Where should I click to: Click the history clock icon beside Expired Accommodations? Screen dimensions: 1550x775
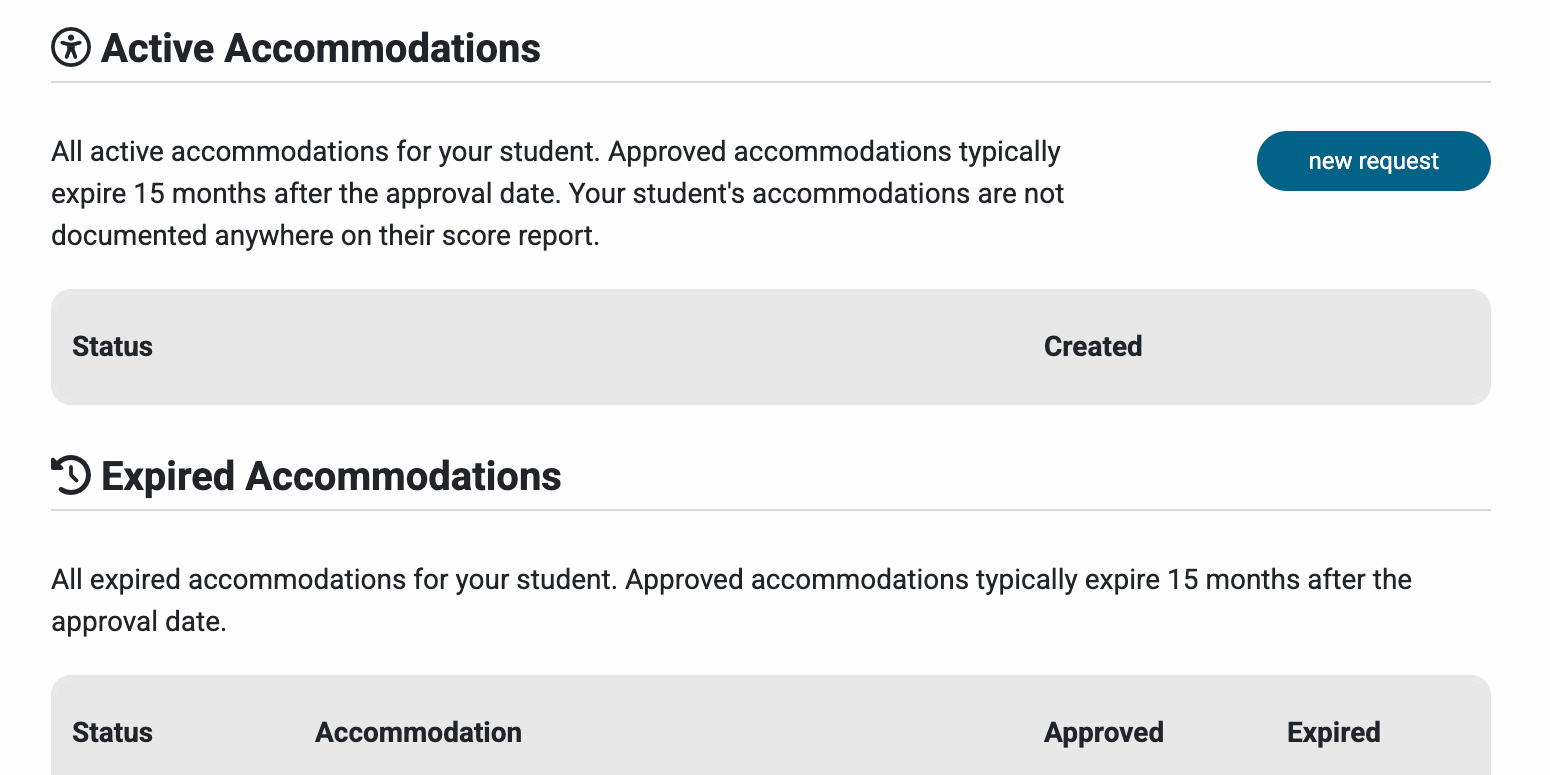(x=71, y=475)
